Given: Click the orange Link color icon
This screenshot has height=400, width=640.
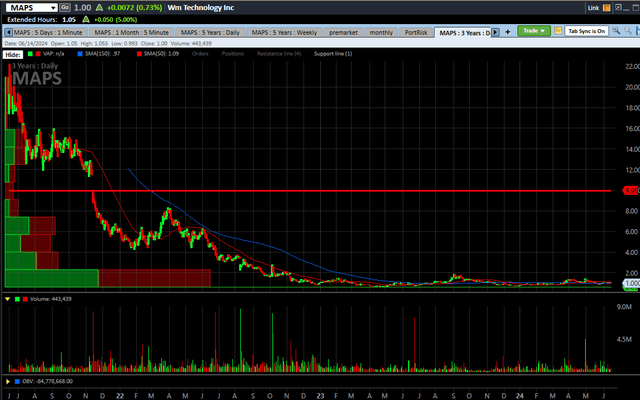Looking at the screenshot, I should pyautogui.click(x=609, y=7).
